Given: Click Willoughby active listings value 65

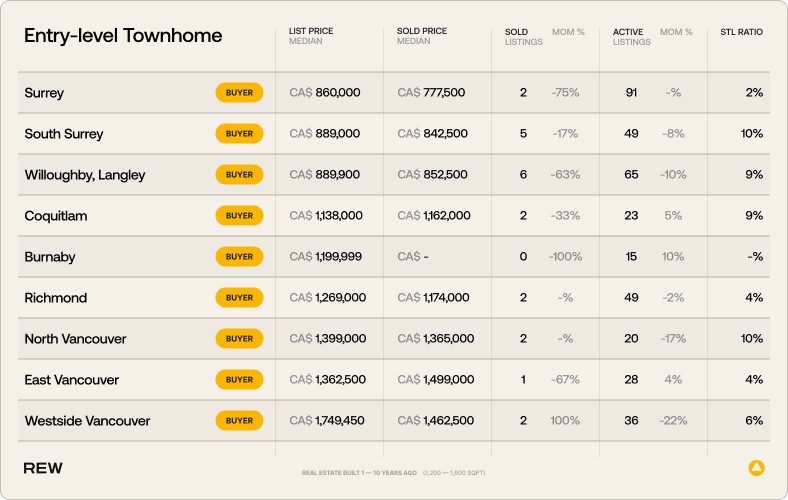Looking at the screenshot, I should pyautogui.click(x=631, y=174).
